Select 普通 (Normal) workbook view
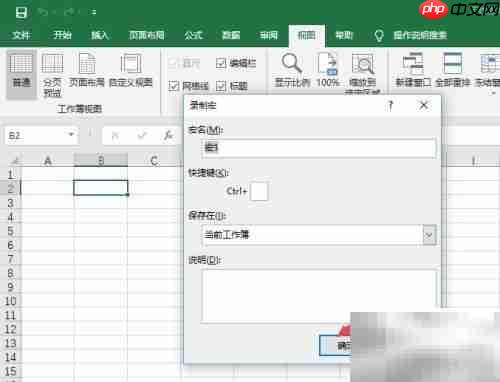Viewport: 500px width, 382px height. [21, 75]
